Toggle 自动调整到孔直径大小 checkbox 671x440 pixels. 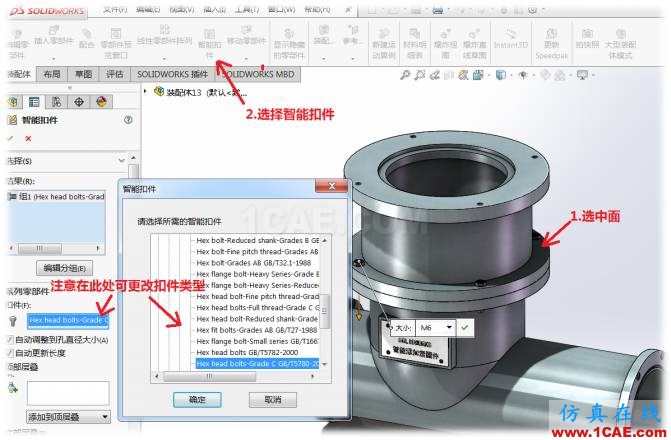tap(10, 339)
